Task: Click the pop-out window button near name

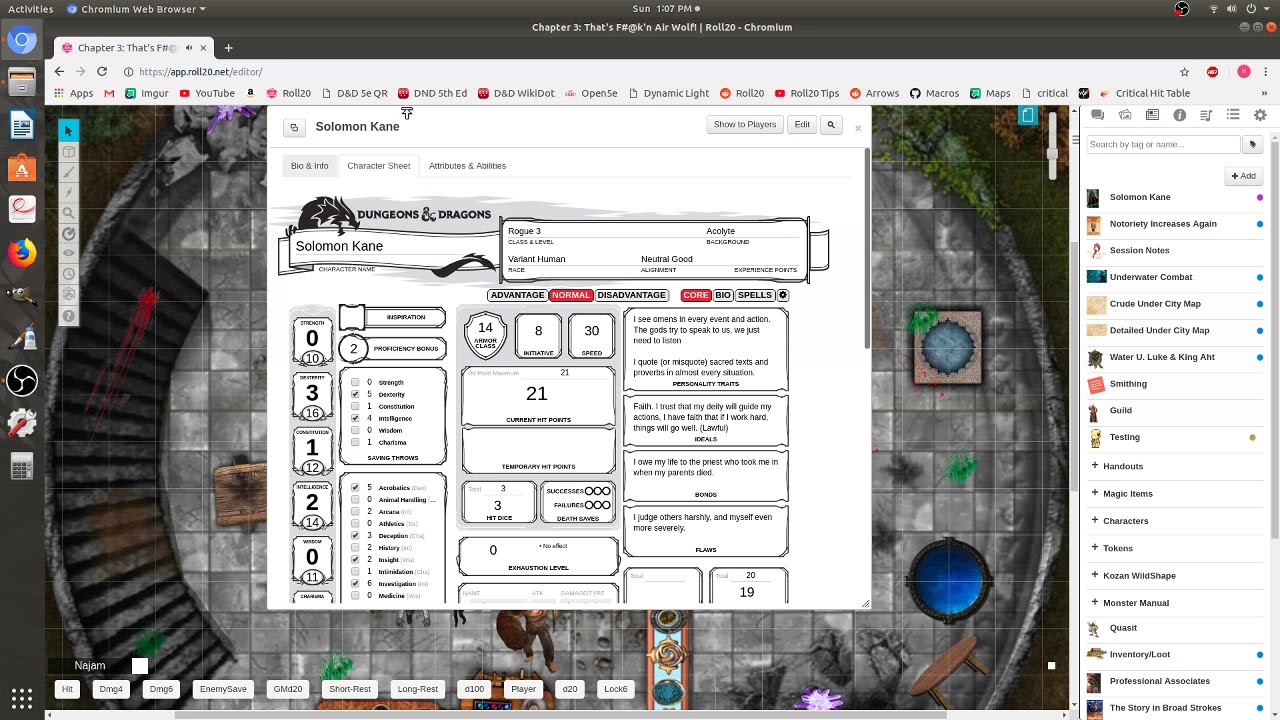Action: 294,127
